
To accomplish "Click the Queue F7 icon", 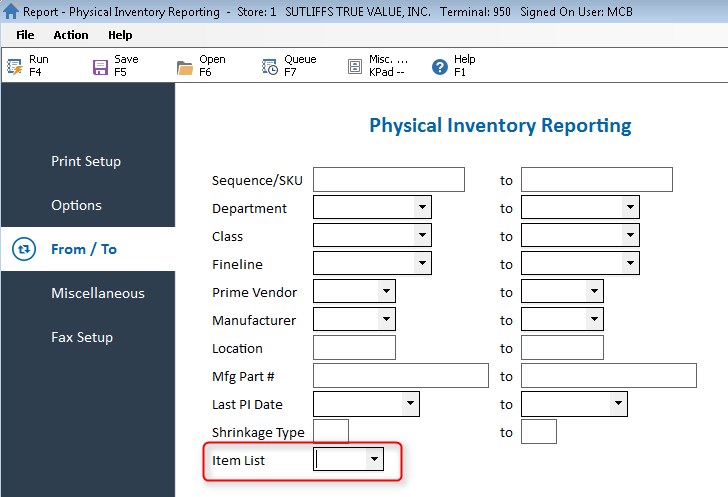I will coord(270,67).
